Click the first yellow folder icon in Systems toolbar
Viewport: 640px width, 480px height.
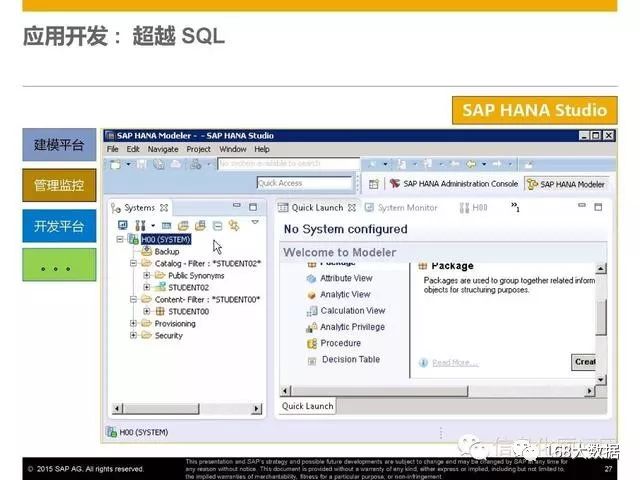183,225
